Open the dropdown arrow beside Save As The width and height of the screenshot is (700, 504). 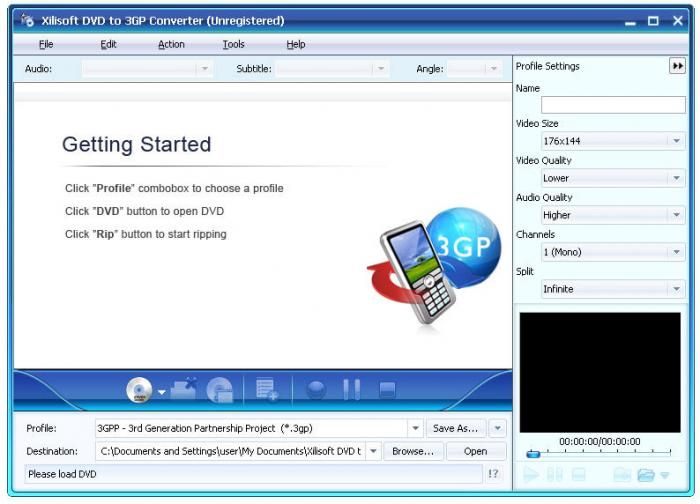coord(497,428)
